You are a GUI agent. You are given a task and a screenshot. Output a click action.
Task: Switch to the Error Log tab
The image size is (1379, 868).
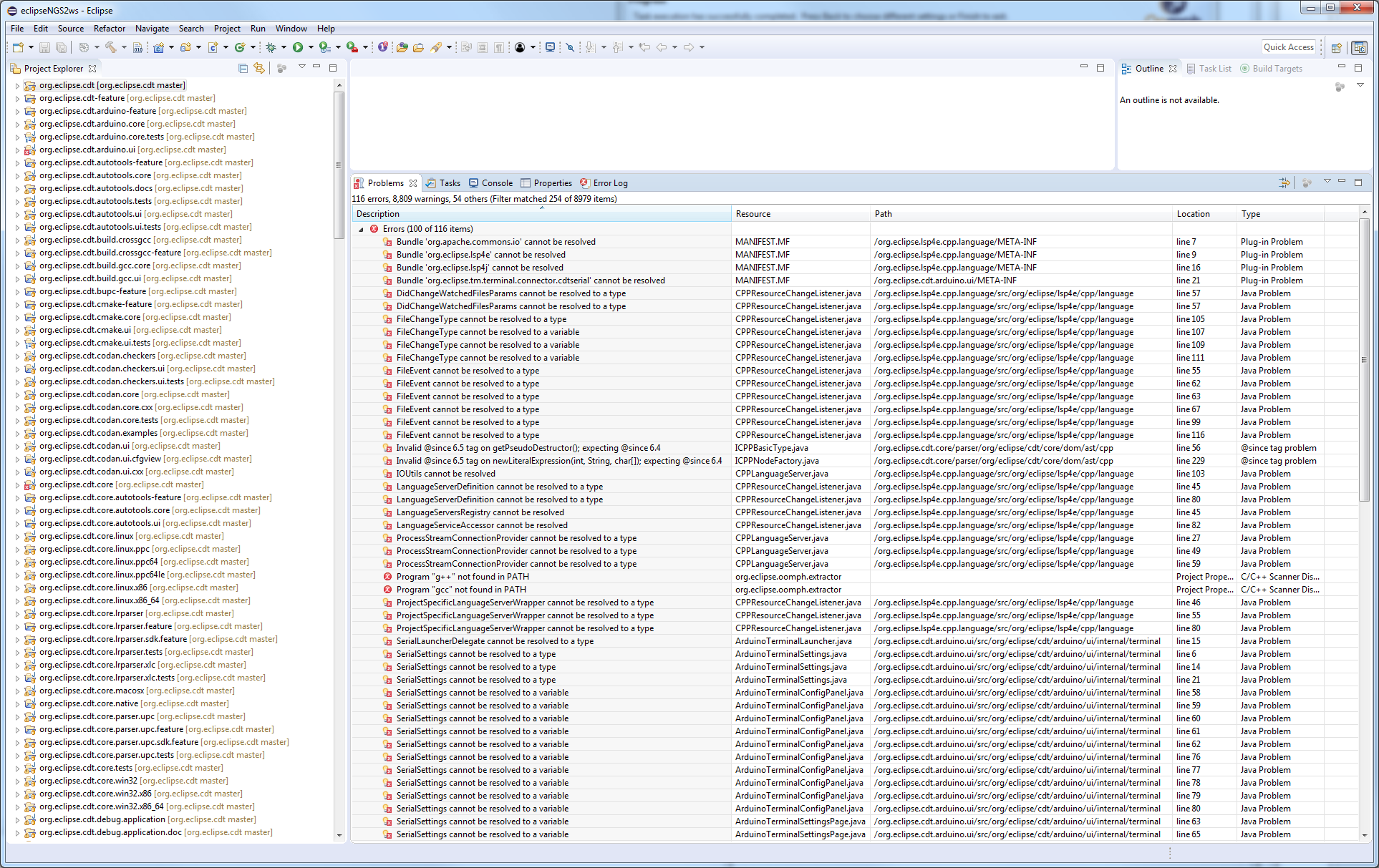tap(603, 183)
